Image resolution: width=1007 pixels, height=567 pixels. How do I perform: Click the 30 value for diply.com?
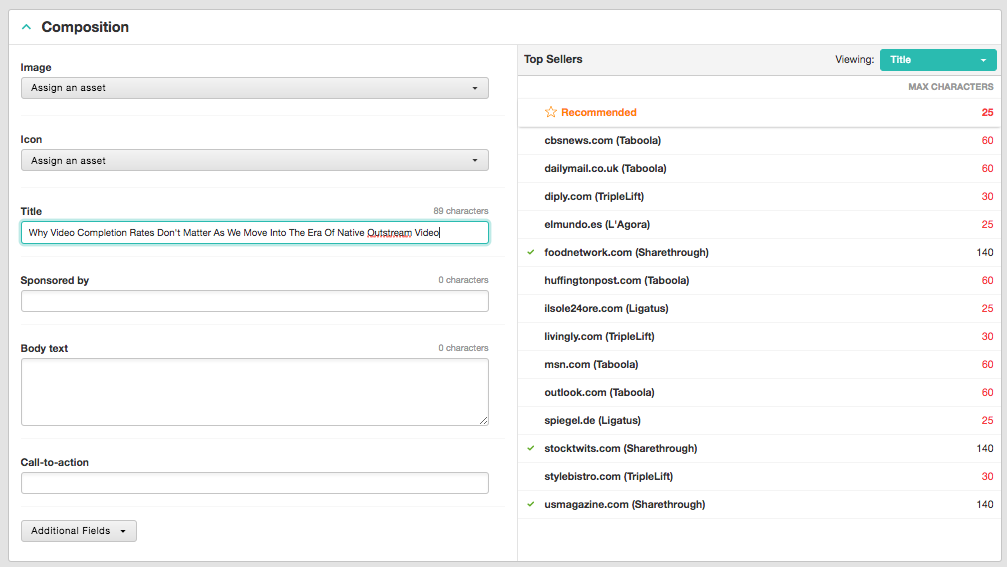pos(987,196)
